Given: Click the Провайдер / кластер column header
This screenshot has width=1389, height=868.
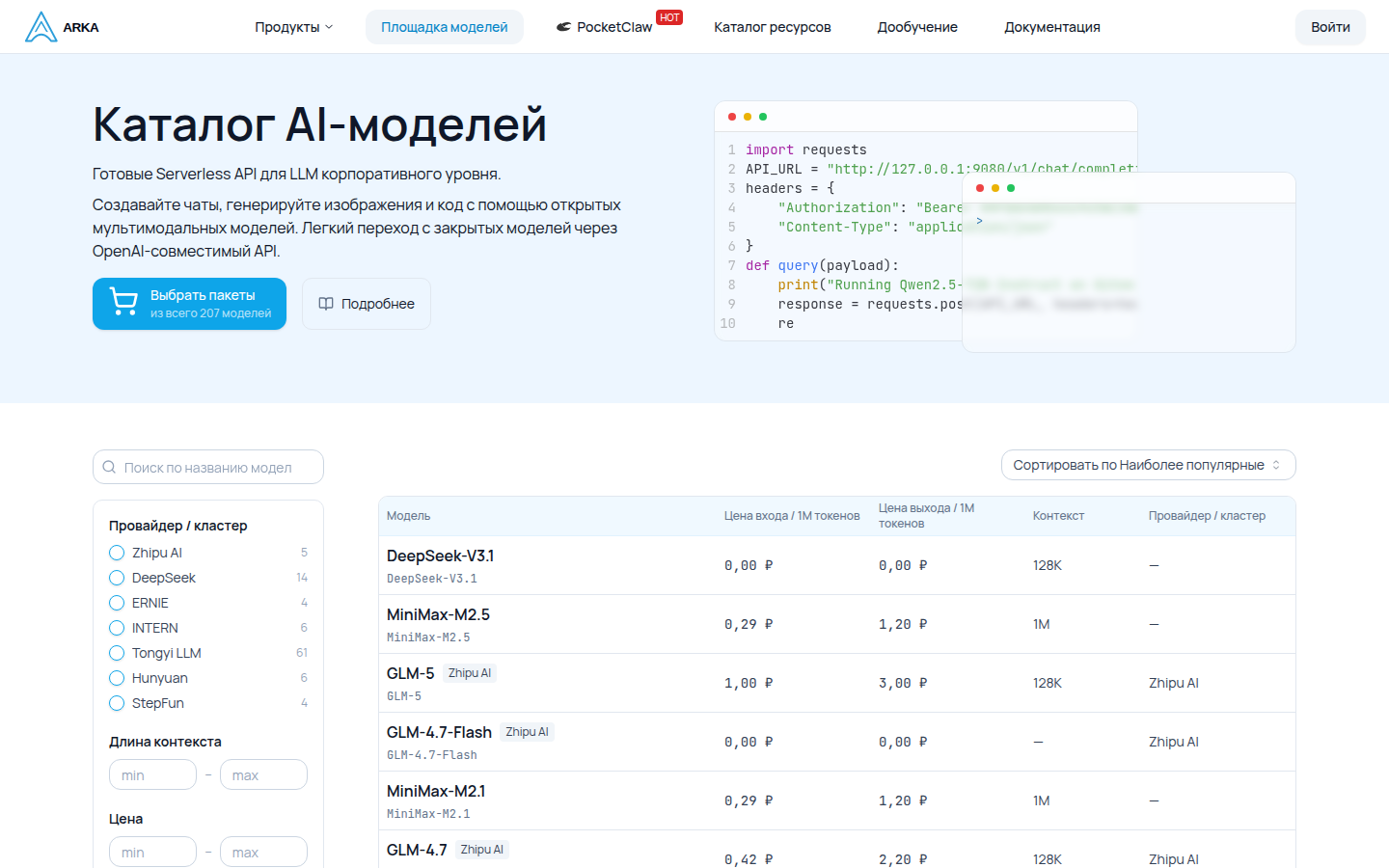Looking at the screenshot, I should (x=1207, y=516).
